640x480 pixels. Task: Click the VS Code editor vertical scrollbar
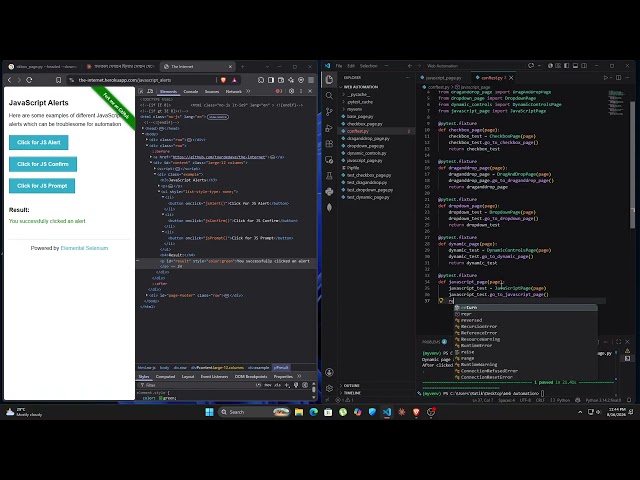click(x=632, y=163)
